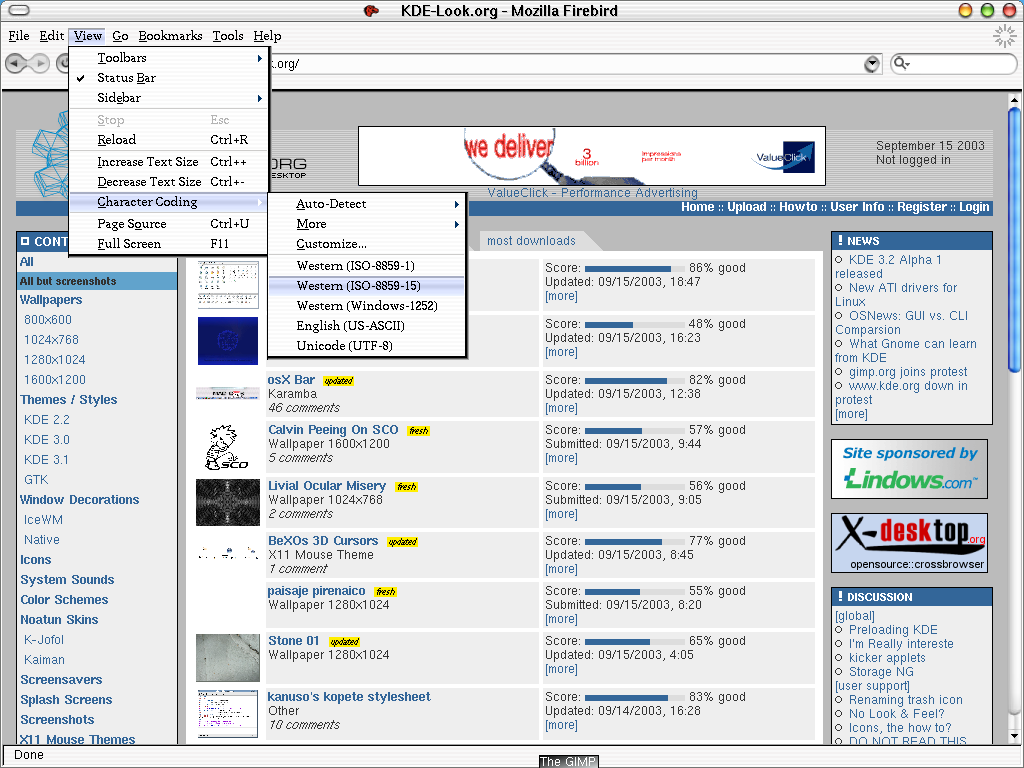Open the URL bar history dropdown arrow
The height and width of the screenshot is (768, 1024).
click(x=872, y=64)
